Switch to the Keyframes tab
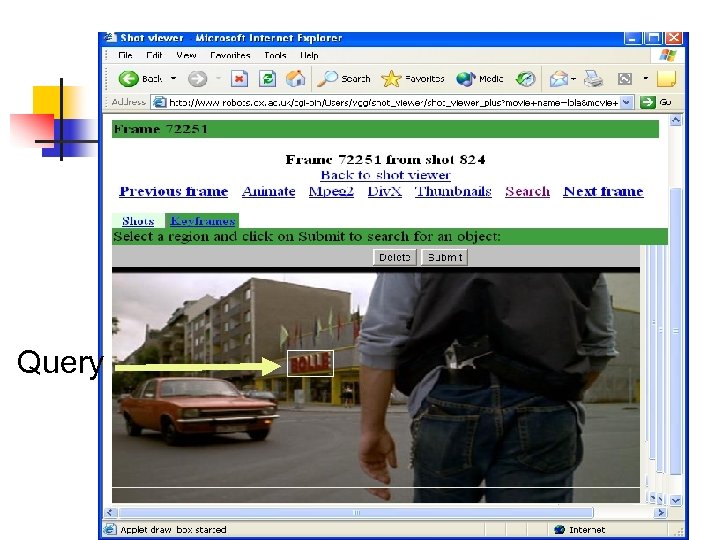The width and height of the screenshot is (720, 540). (202, 221)
